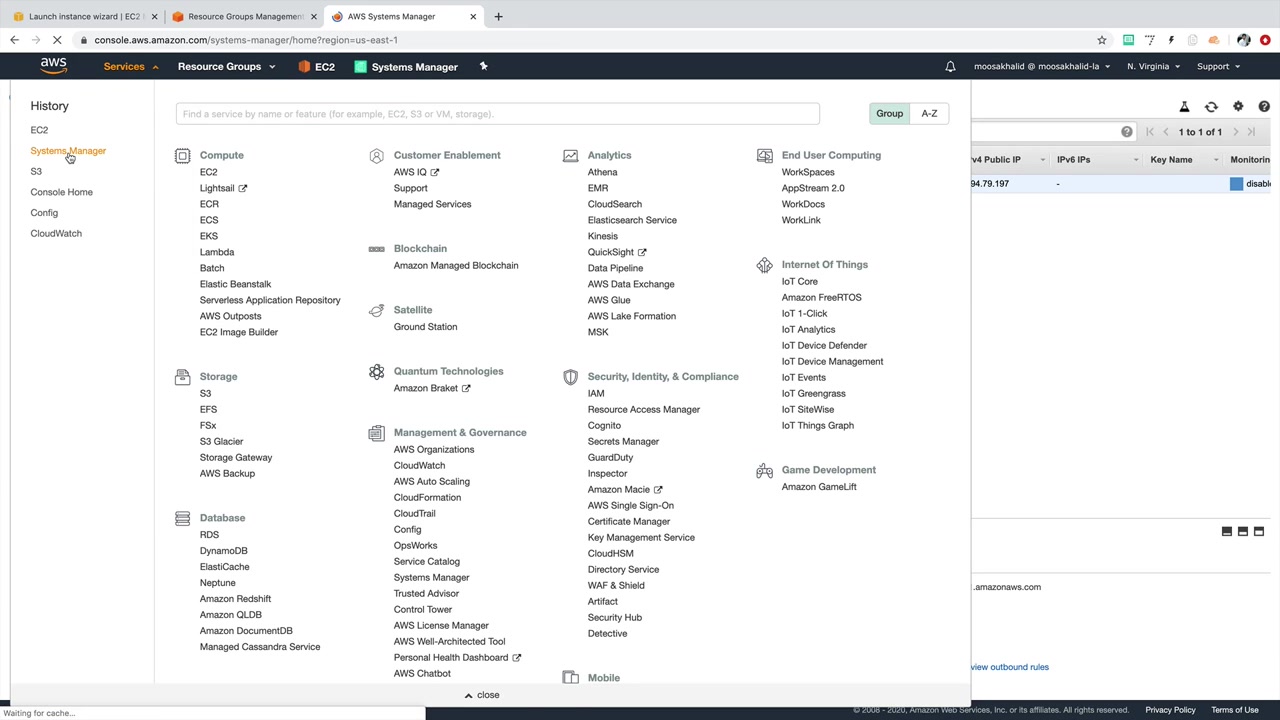Open a new browser tab

click(499, 16)
